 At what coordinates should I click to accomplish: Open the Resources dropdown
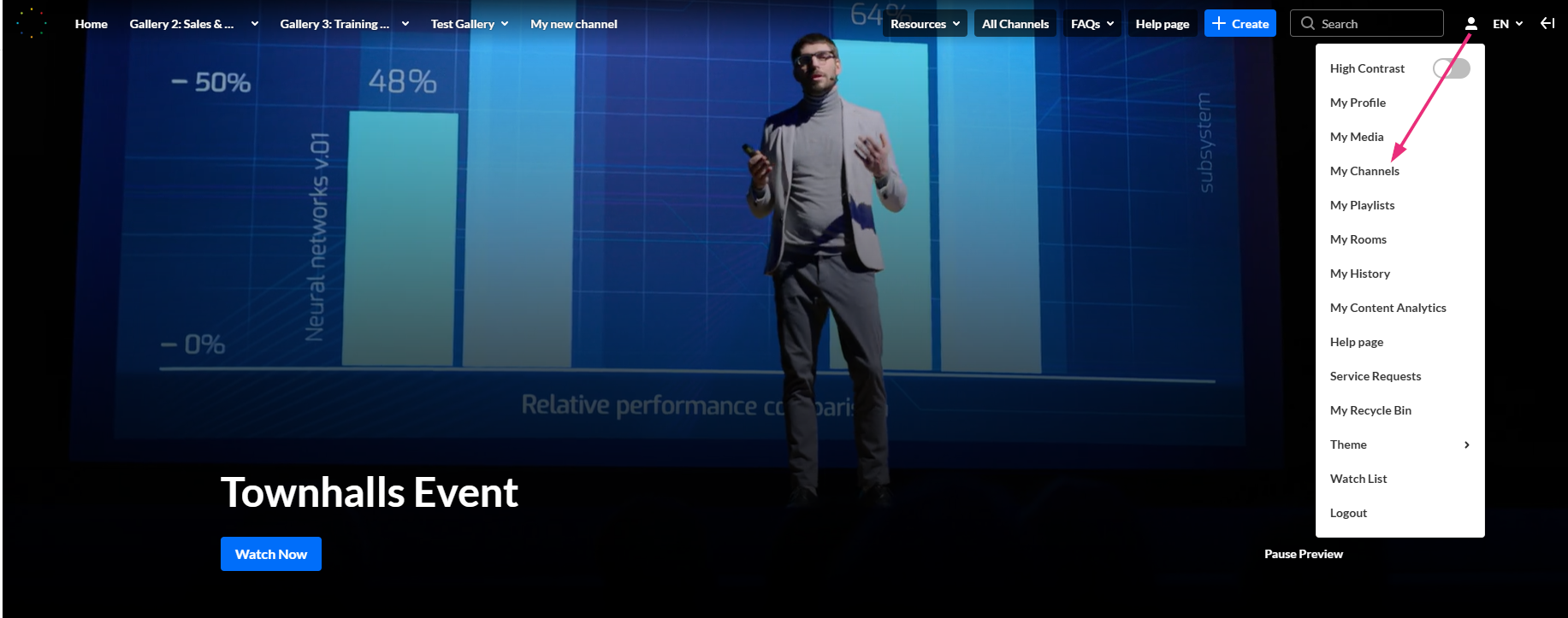click(x=925, y=24)
